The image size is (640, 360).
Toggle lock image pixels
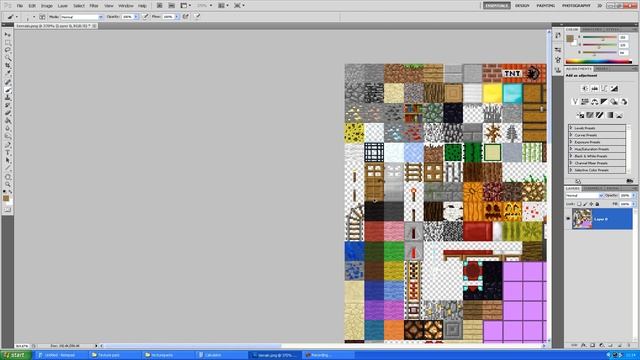[585, 204]
